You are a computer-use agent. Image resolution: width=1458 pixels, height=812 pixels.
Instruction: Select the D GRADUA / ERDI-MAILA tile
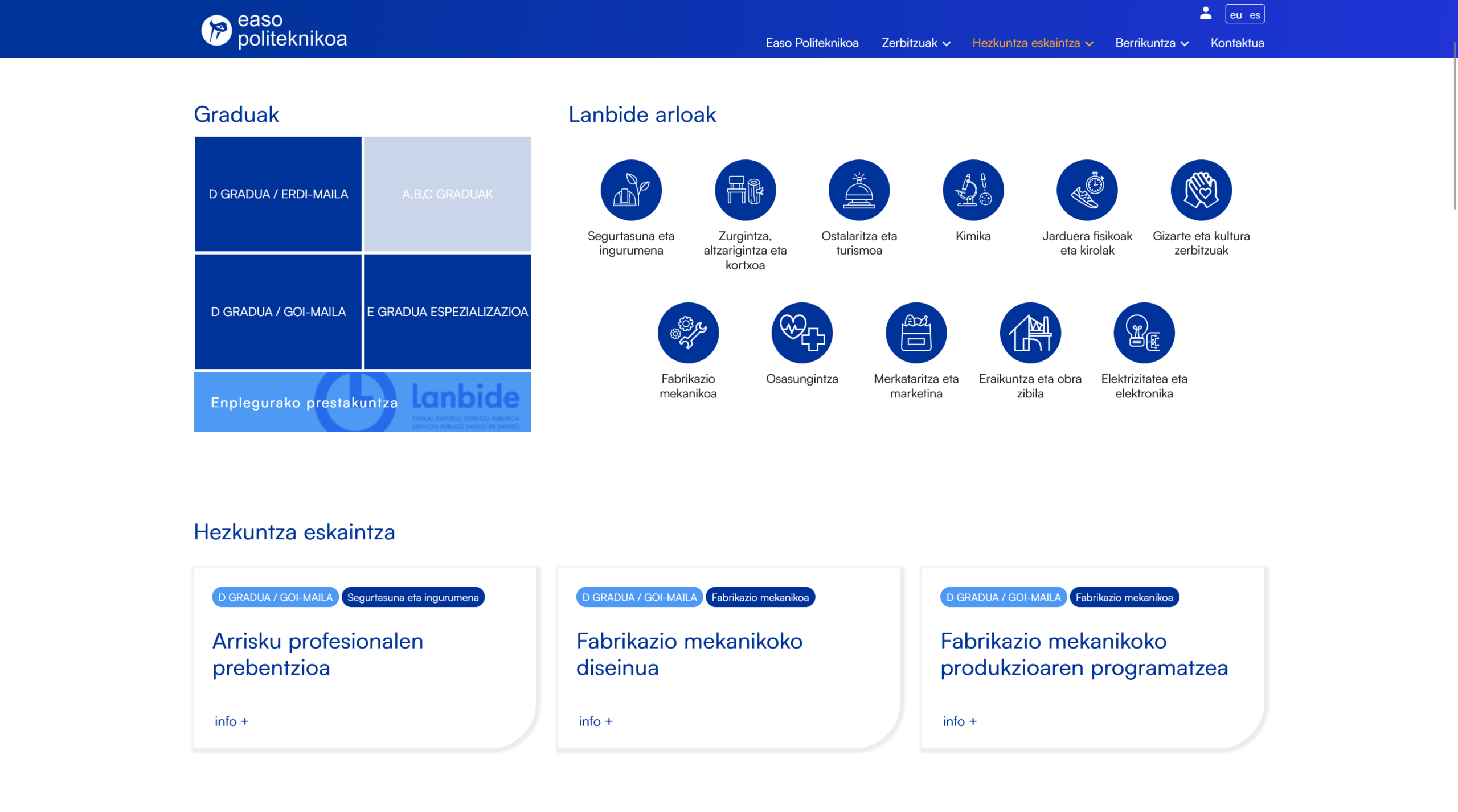(x=278, y=194)
